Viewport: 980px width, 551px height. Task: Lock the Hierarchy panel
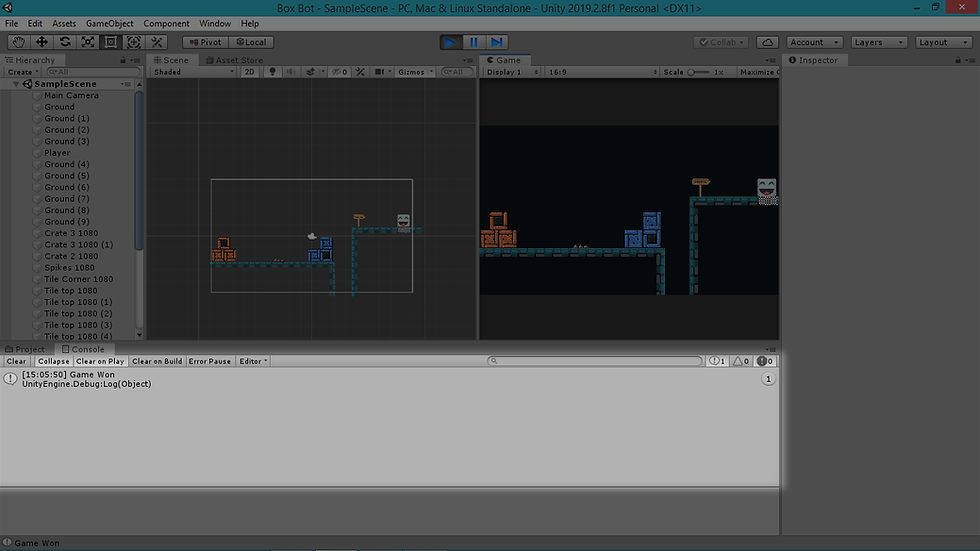[x=123, y=60]
